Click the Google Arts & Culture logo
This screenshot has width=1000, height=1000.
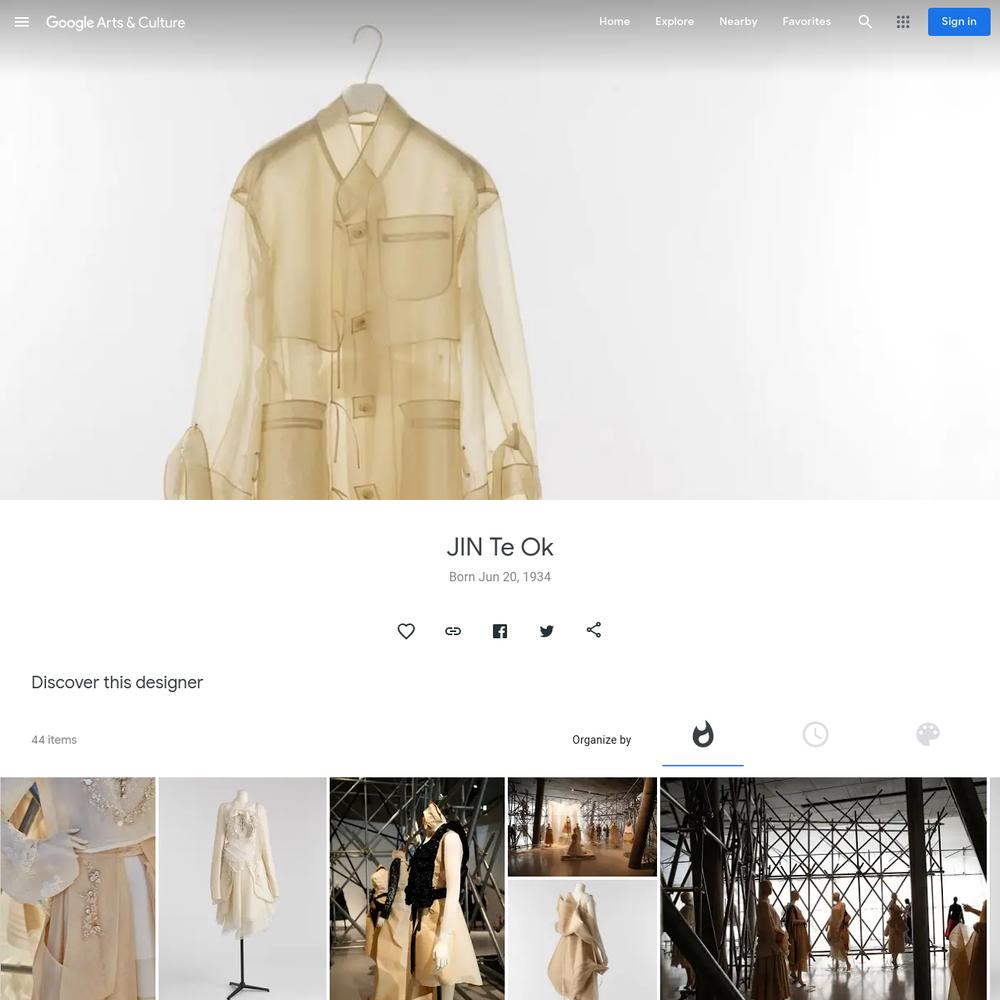click(115, 22)
